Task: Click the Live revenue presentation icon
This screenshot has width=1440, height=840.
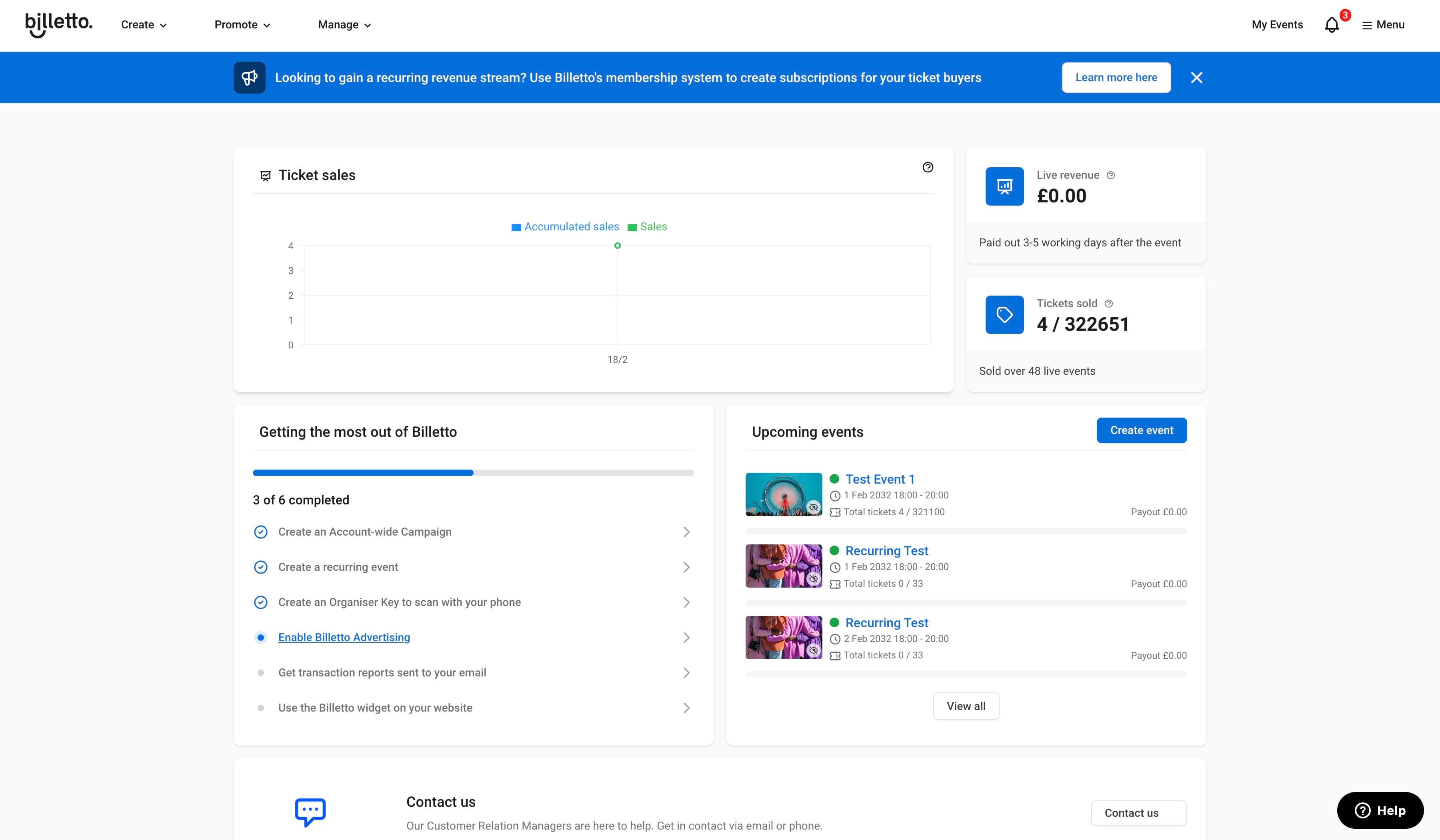Action: click(x=1004, y=186)
